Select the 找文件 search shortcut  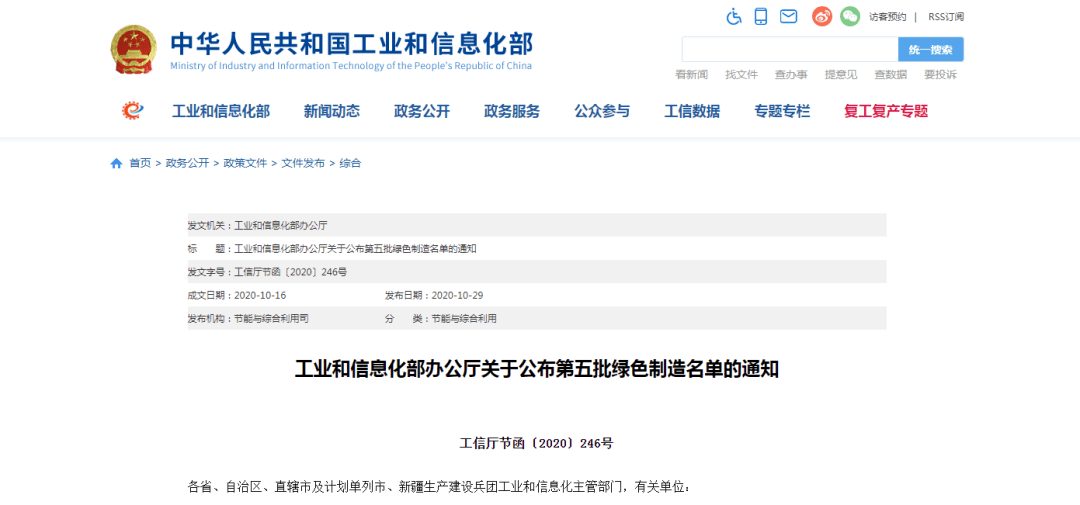point(741,74)
